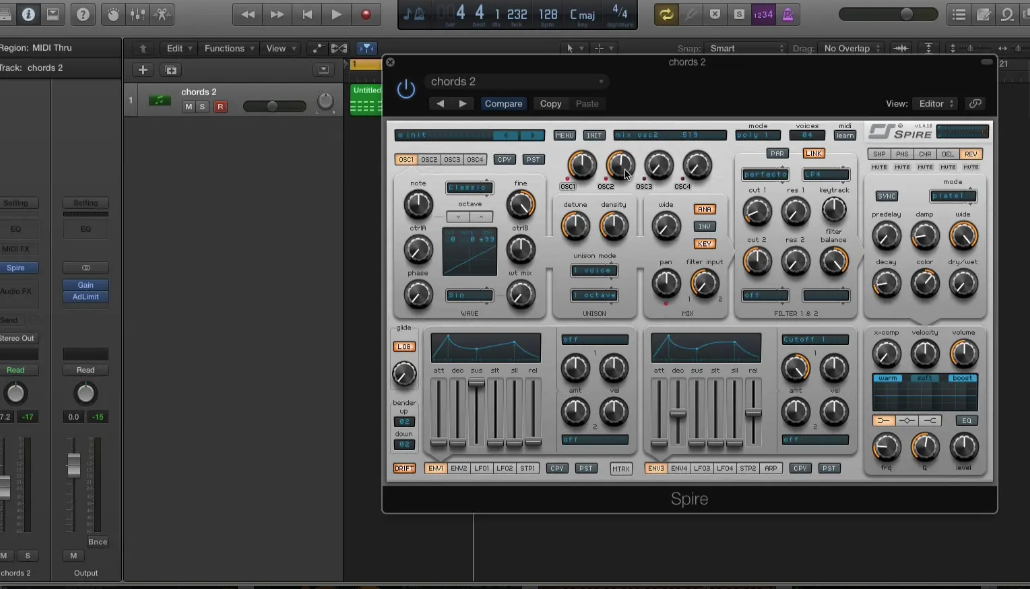
Task: Click the plugin link chain icon
Action: 975,104
